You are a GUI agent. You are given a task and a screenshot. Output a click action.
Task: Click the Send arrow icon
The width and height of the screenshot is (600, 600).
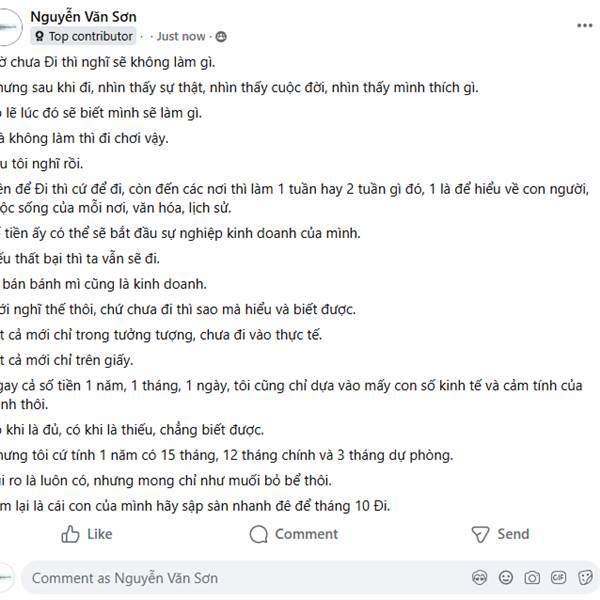pyautogui.click(x=480, y=534)
